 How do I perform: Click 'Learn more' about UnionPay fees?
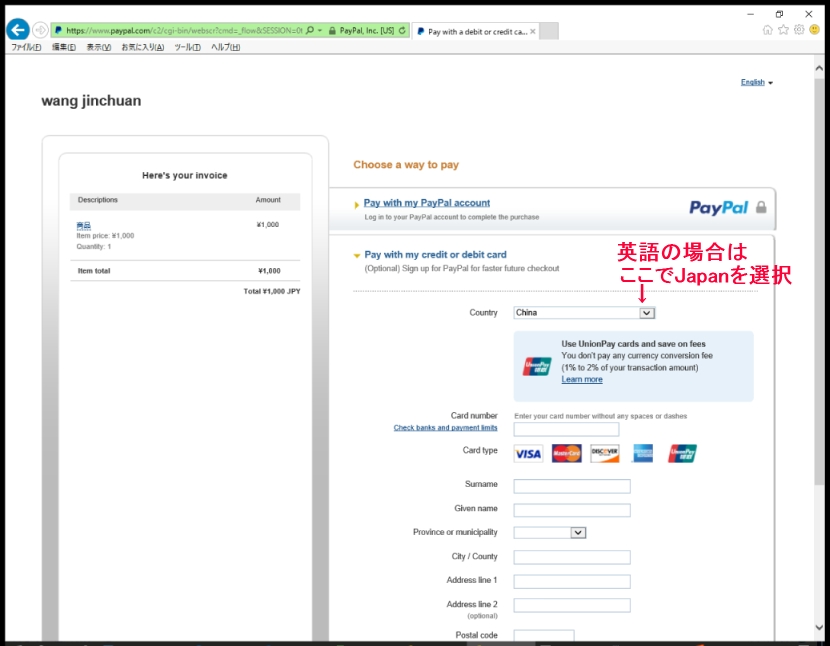582,379
